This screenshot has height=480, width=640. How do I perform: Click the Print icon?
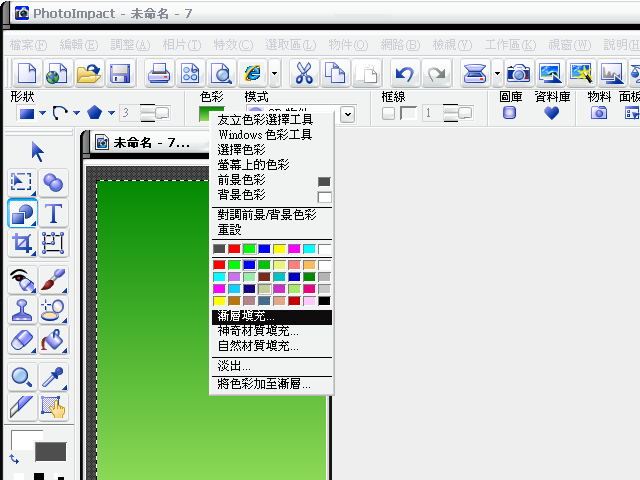159,73
